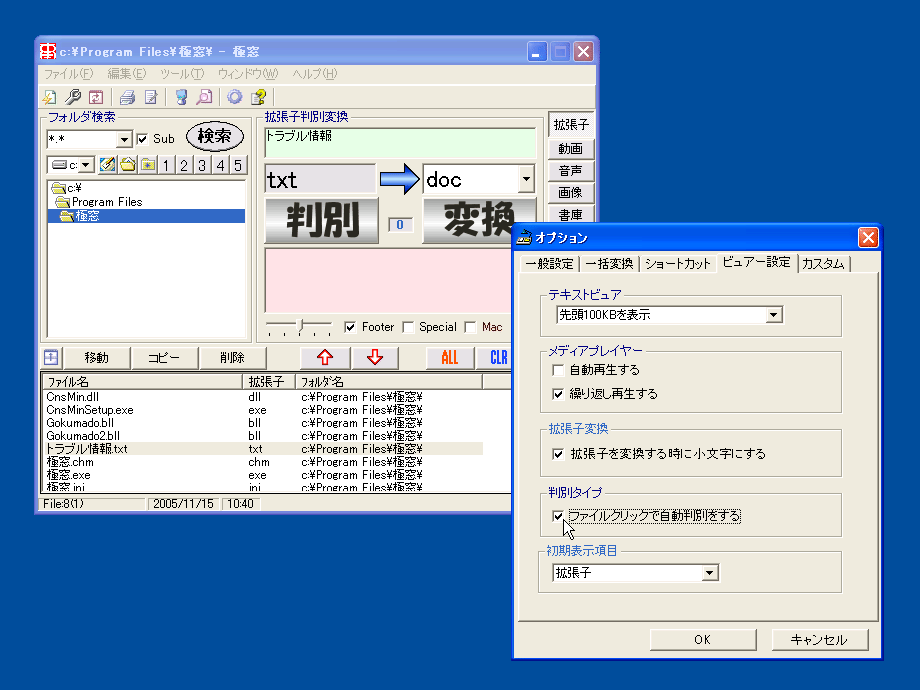Click the magnifier search icon on toolbar
920x690 pixels.
tap(203, 96)
